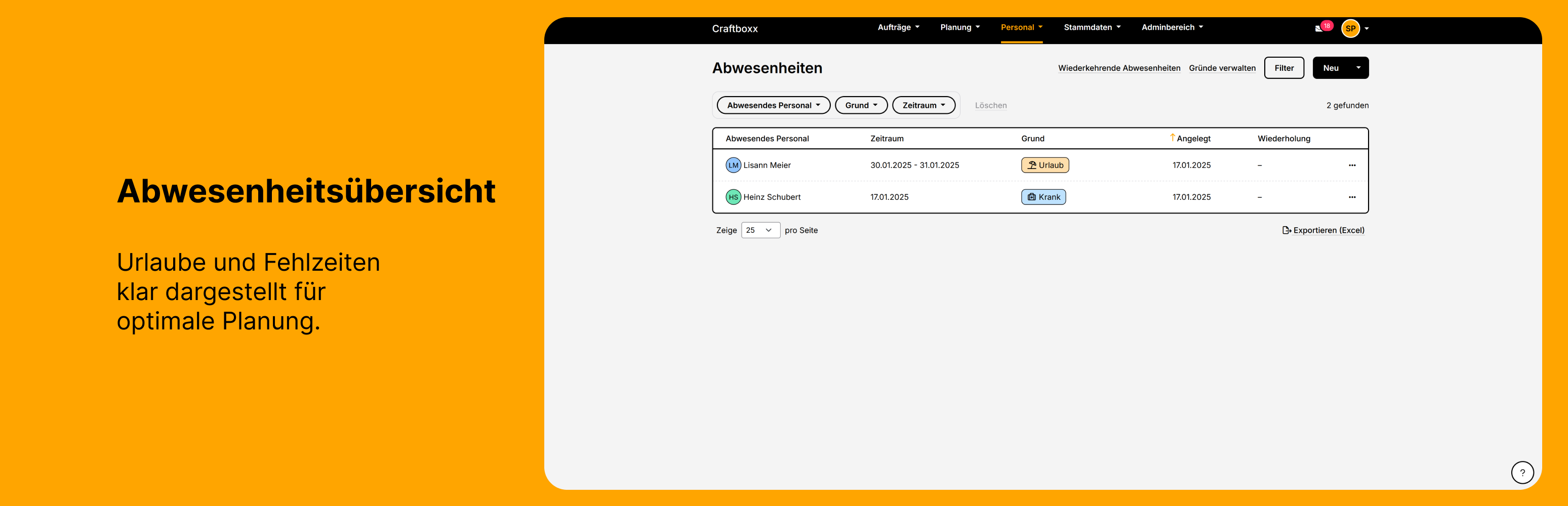Open the rows per page selector
The image size is (1568, 506).
760,231
